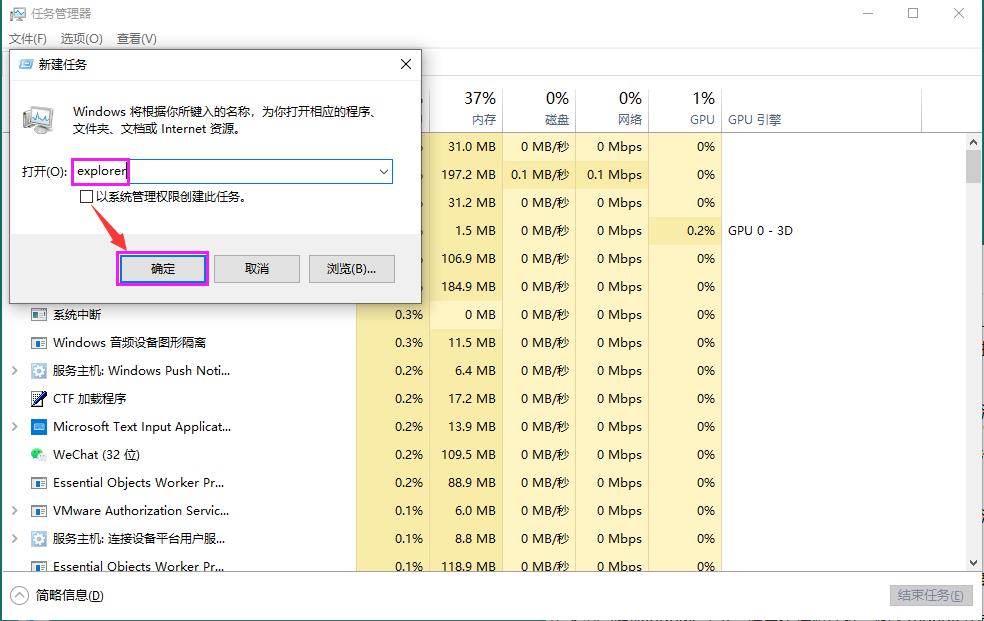Click the vertical scrollbar thumb
Image resolution: width=984 pixels, height=621 pixels.
(973, 167)
